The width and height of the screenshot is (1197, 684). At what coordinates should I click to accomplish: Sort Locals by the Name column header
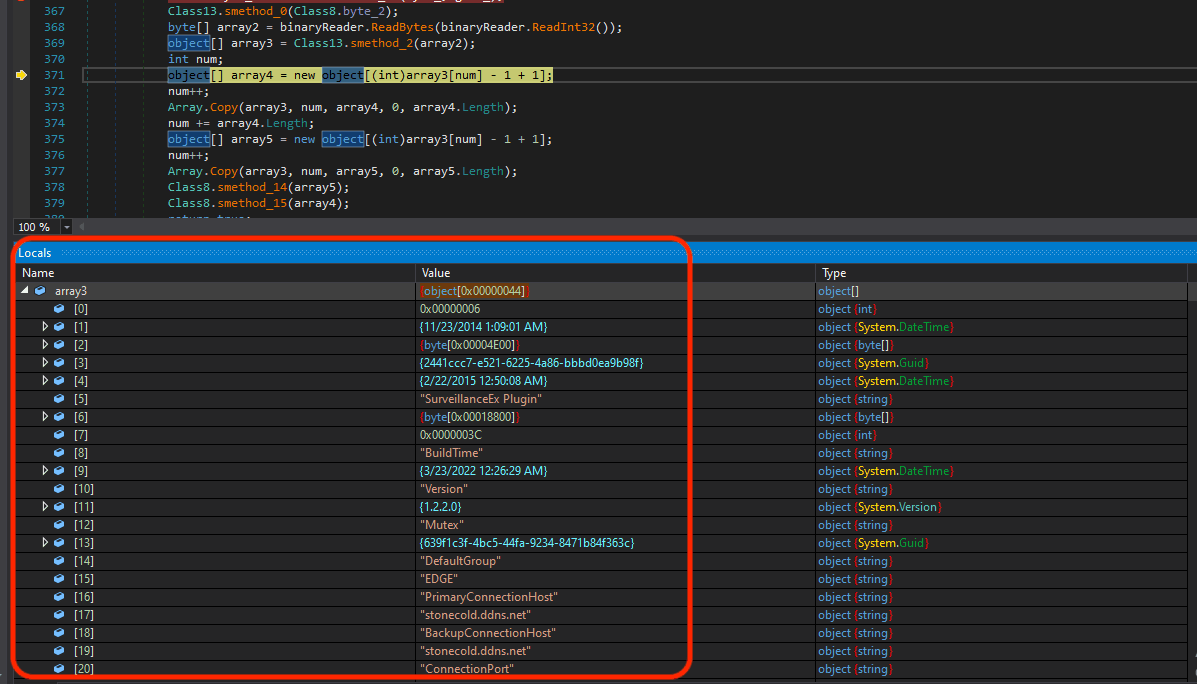tap(215, 273)
